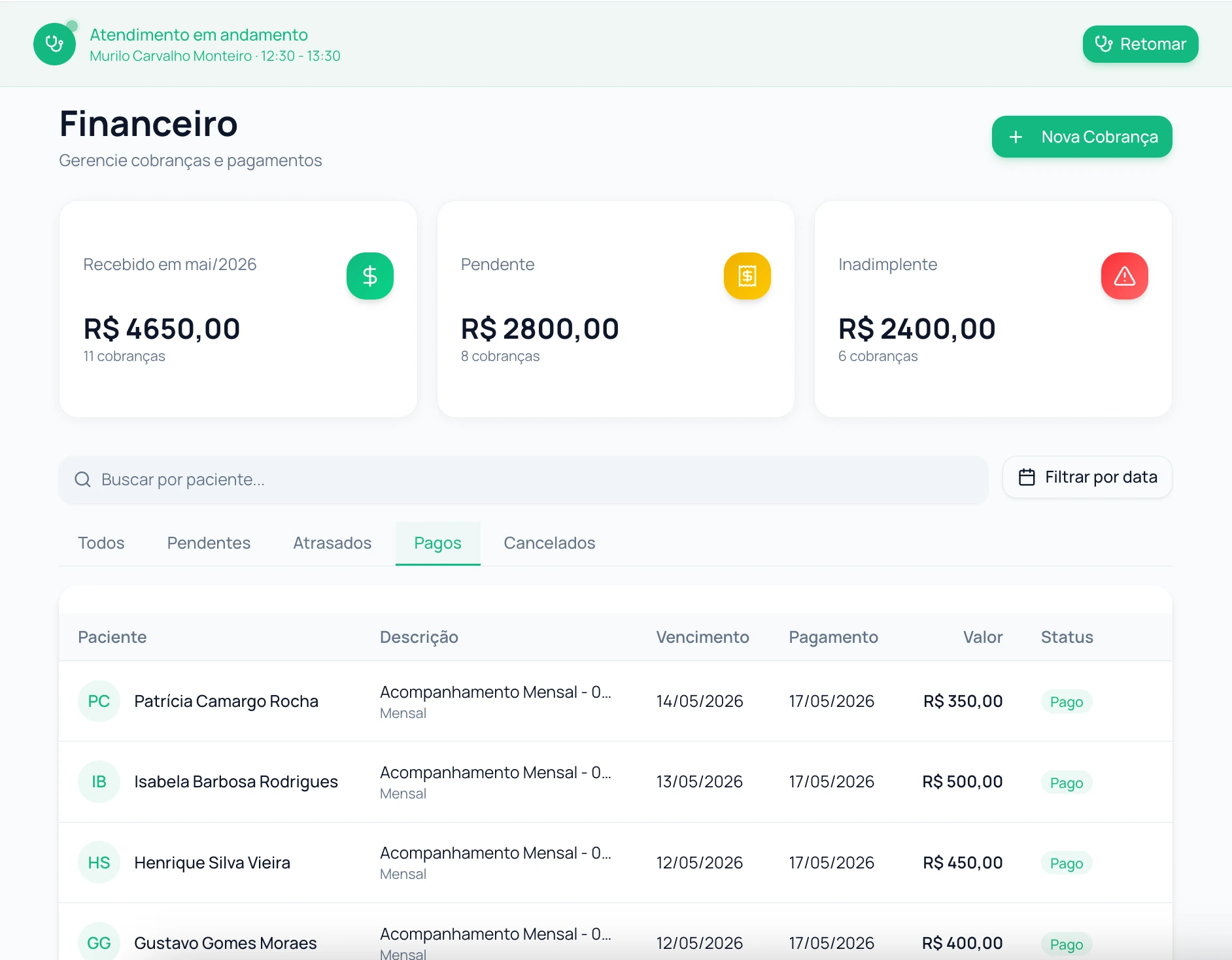Viewport: 1232px width, 960px height.
Task: Click Patrícia's 17/05/2026 payment date
Action: coord(831,701)
